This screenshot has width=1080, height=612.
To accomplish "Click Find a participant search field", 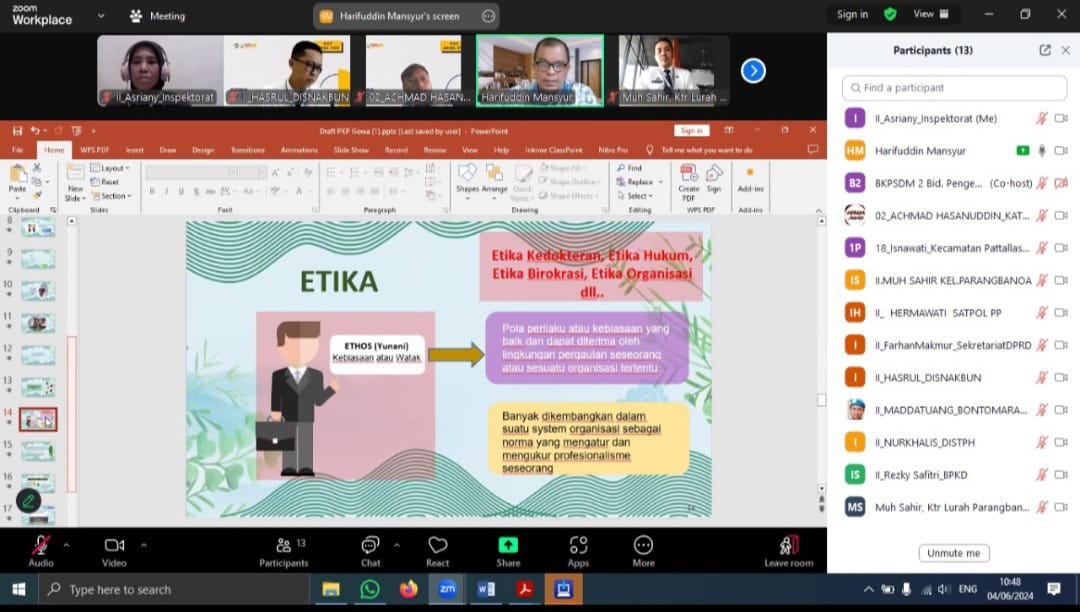I will coord(954,87).
